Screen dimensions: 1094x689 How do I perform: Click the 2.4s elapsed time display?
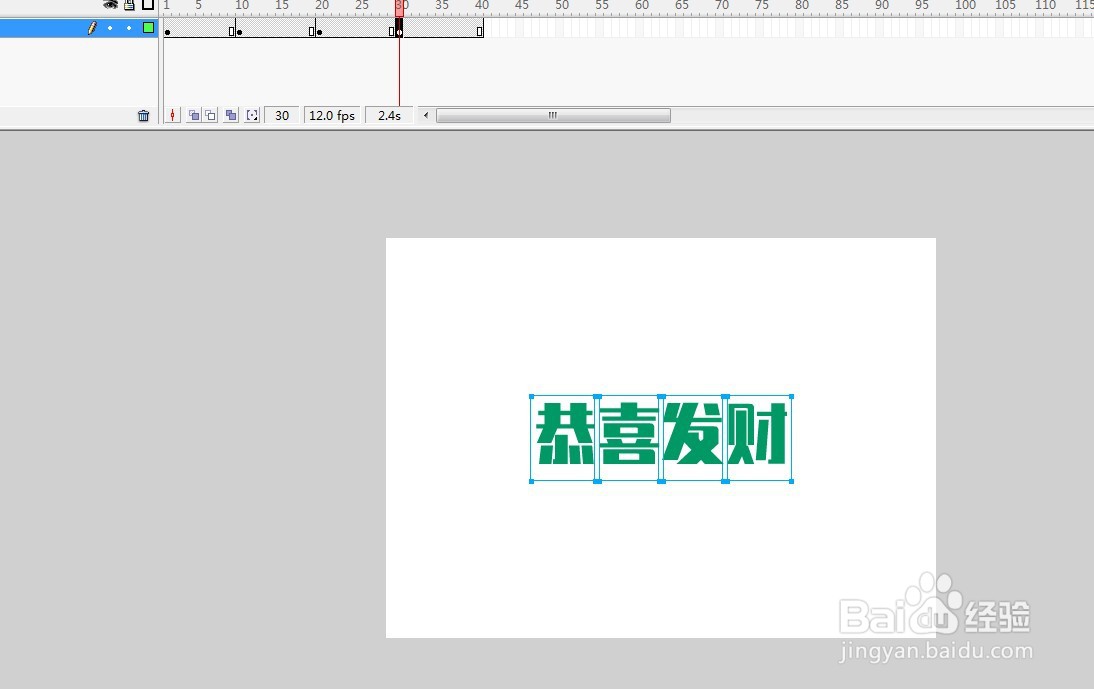[388, 115]
